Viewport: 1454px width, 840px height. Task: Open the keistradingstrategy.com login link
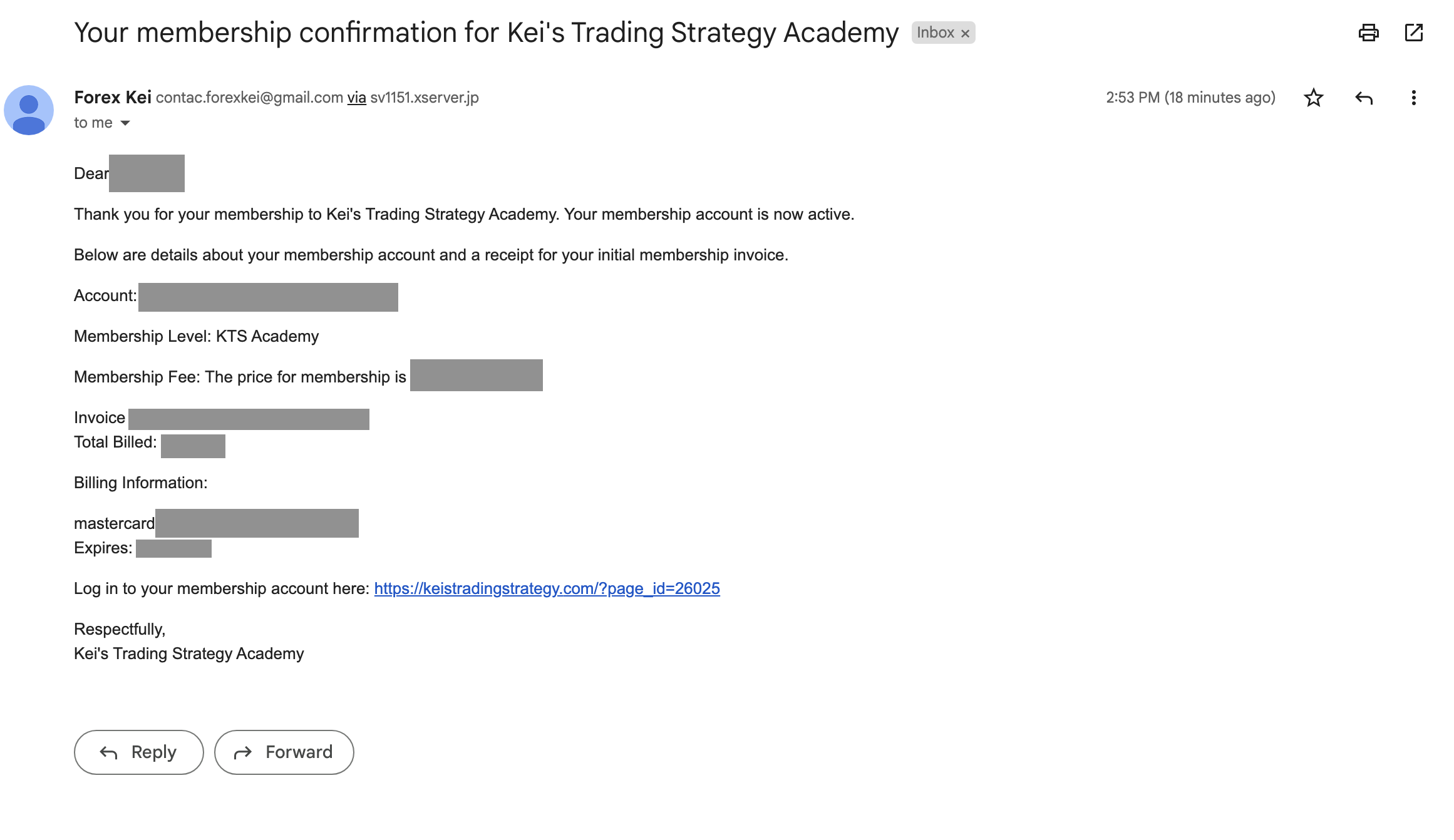click(547, 588)
